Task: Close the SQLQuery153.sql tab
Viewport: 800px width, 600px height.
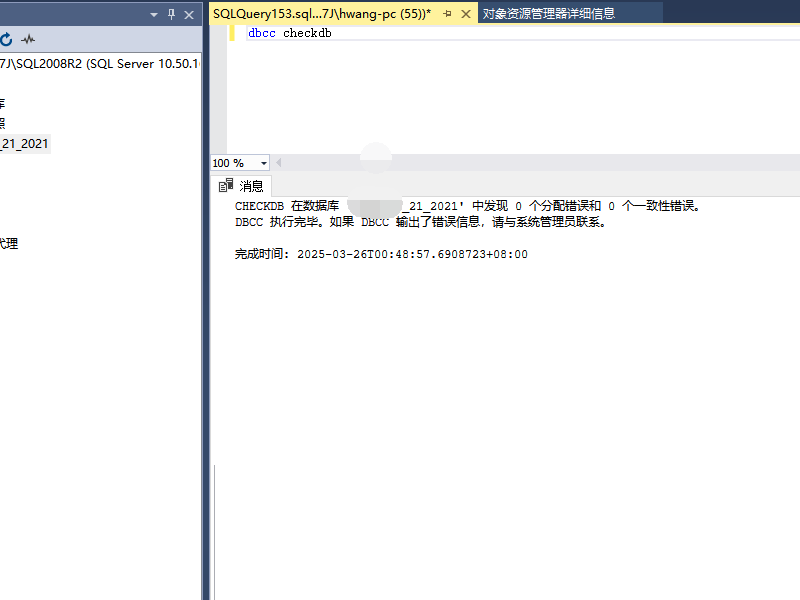Action: tap(466, 14)
